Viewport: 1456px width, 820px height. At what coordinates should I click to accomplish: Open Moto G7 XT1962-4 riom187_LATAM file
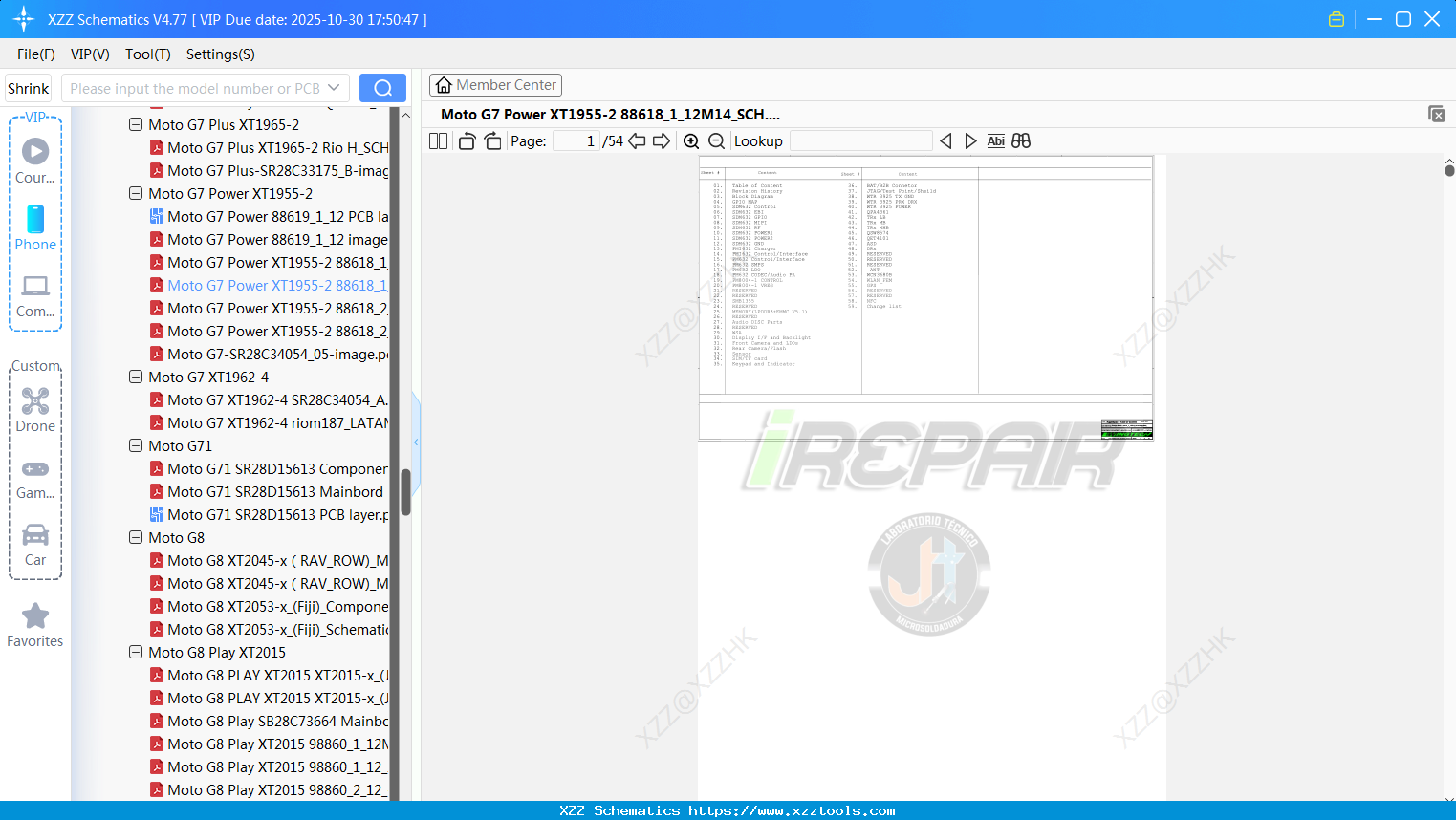click(269, 423)
